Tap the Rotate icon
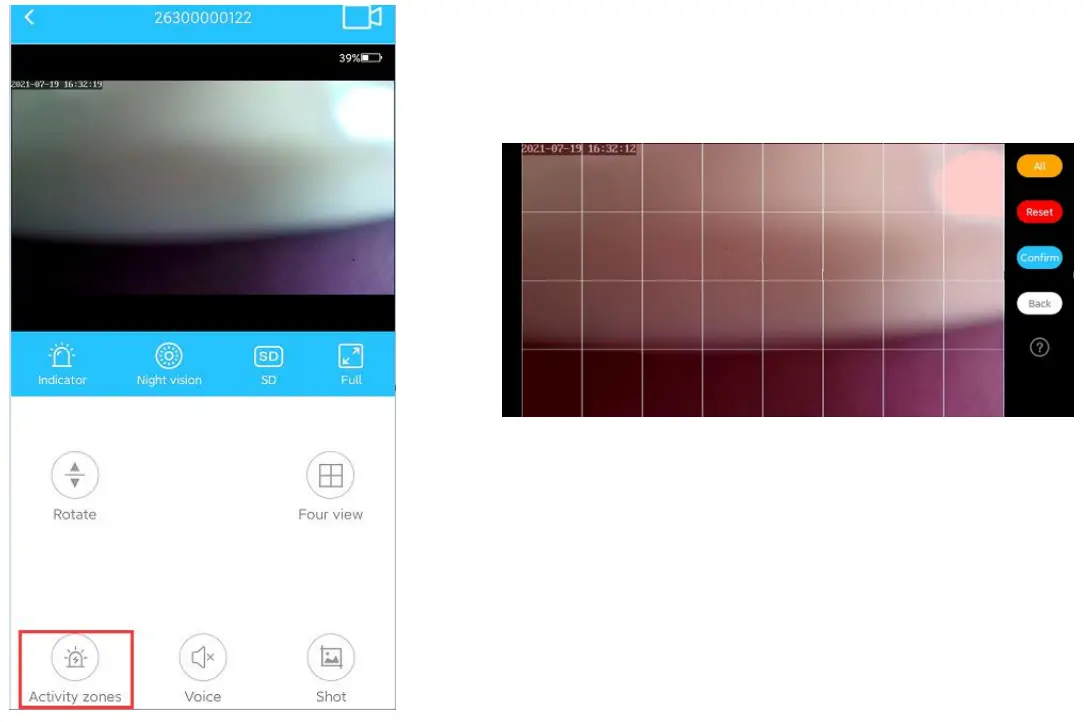 [75, 475]
